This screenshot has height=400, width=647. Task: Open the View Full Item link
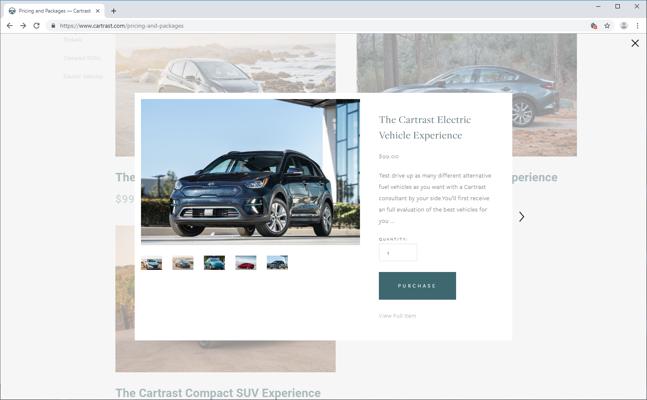coord(397,316)
